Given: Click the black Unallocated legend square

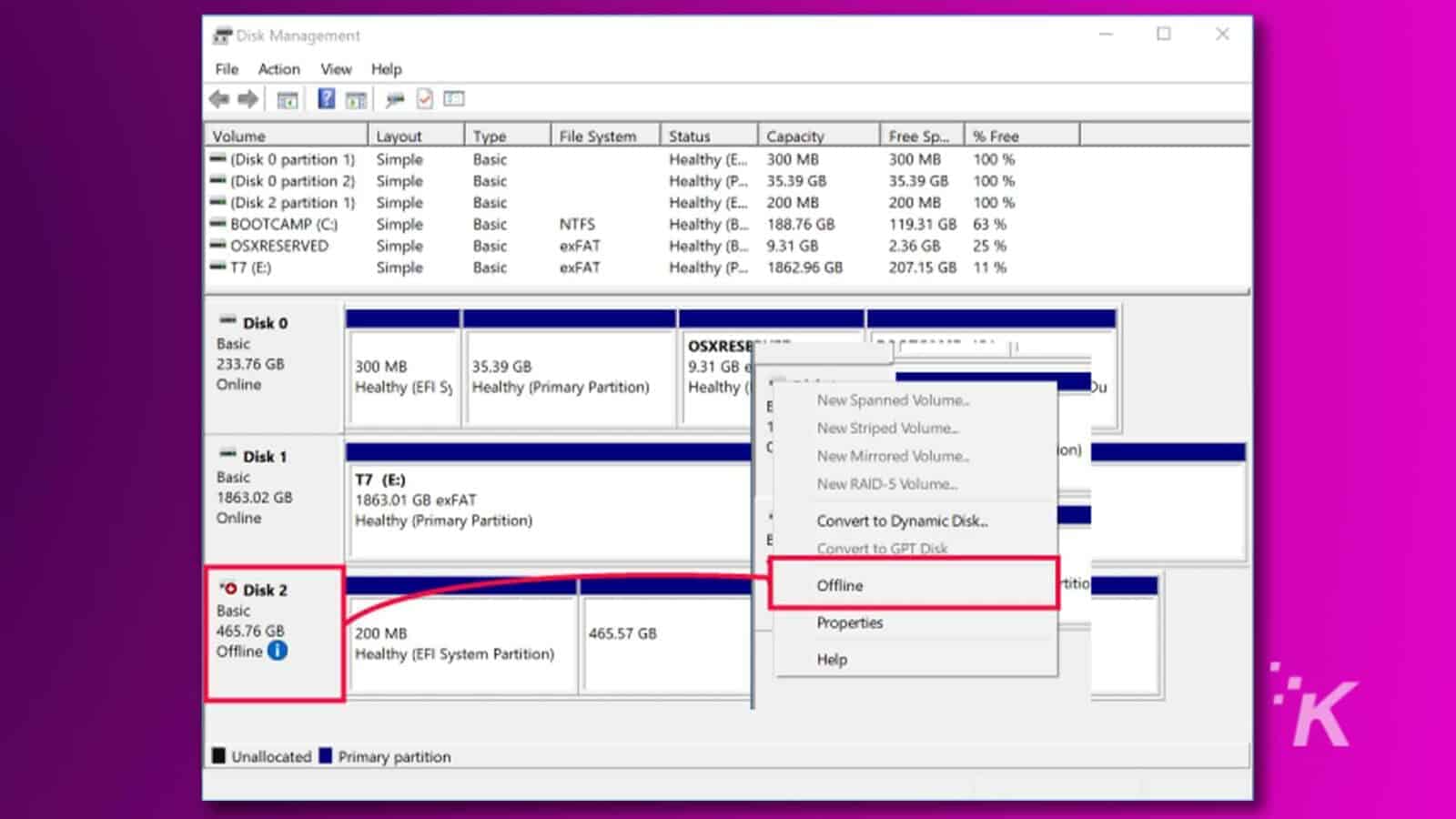Looking at the screenshot, I should (218, 756).
